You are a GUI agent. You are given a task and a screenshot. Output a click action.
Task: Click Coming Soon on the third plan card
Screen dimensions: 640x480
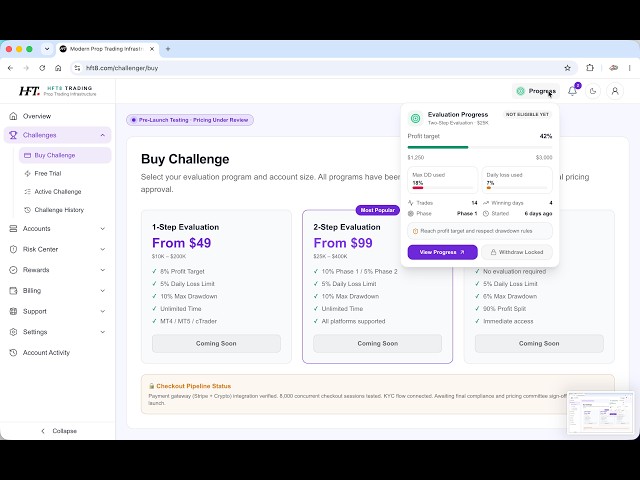[539, 344]
